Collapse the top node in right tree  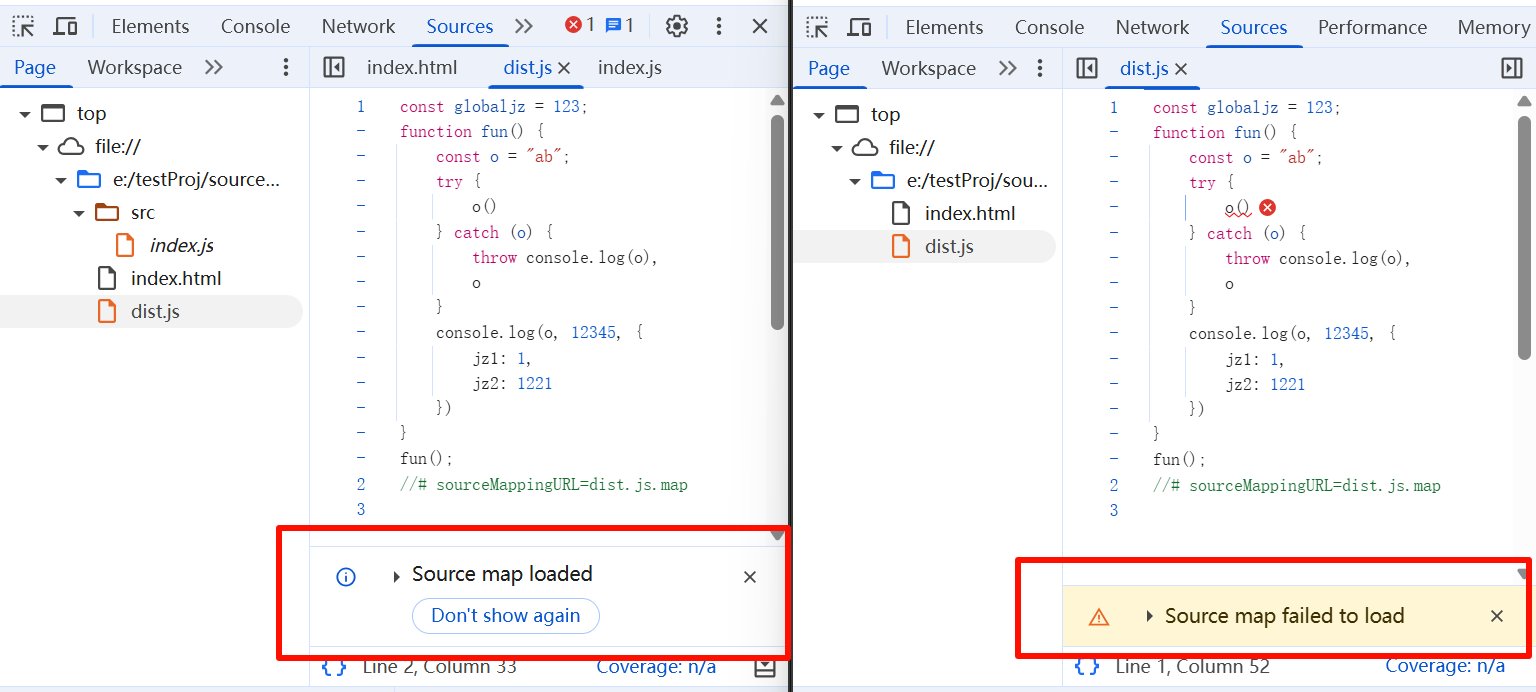(x=819, y=115)
